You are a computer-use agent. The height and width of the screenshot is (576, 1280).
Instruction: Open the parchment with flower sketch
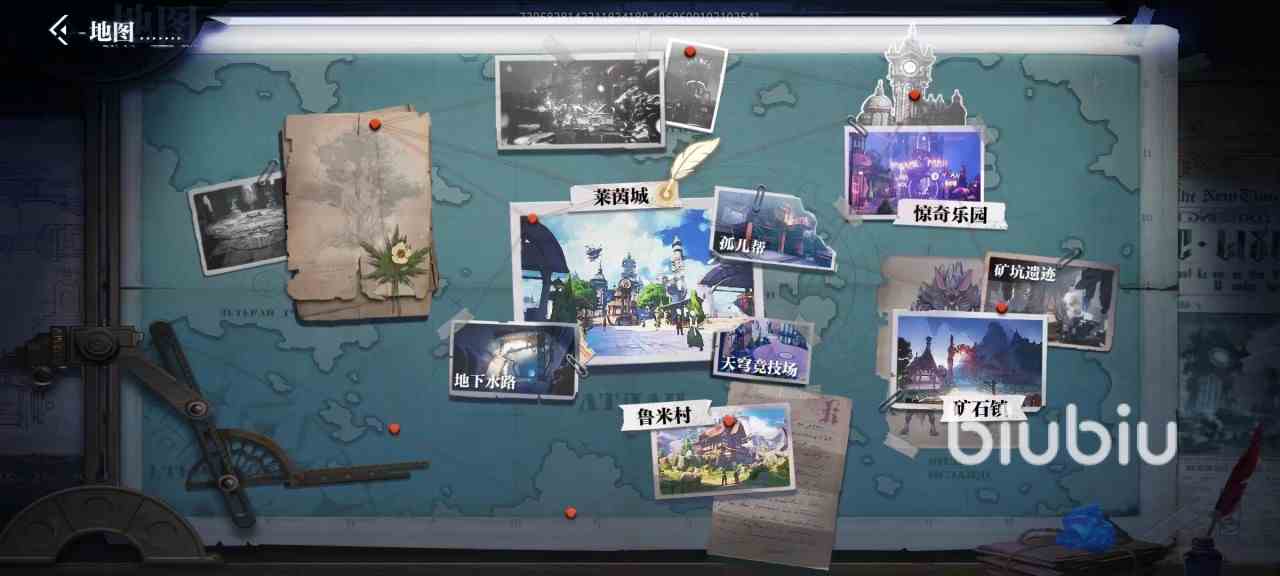point(360,215)
